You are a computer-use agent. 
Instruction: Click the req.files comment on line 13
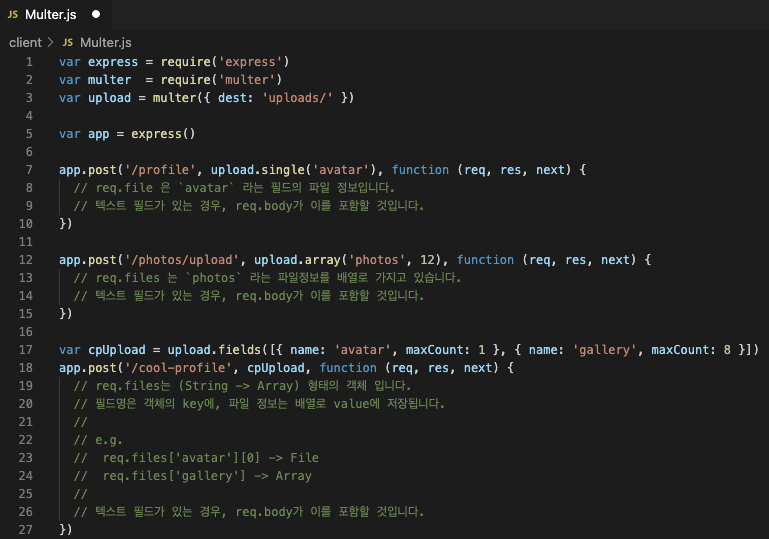(x=267, y=278)
